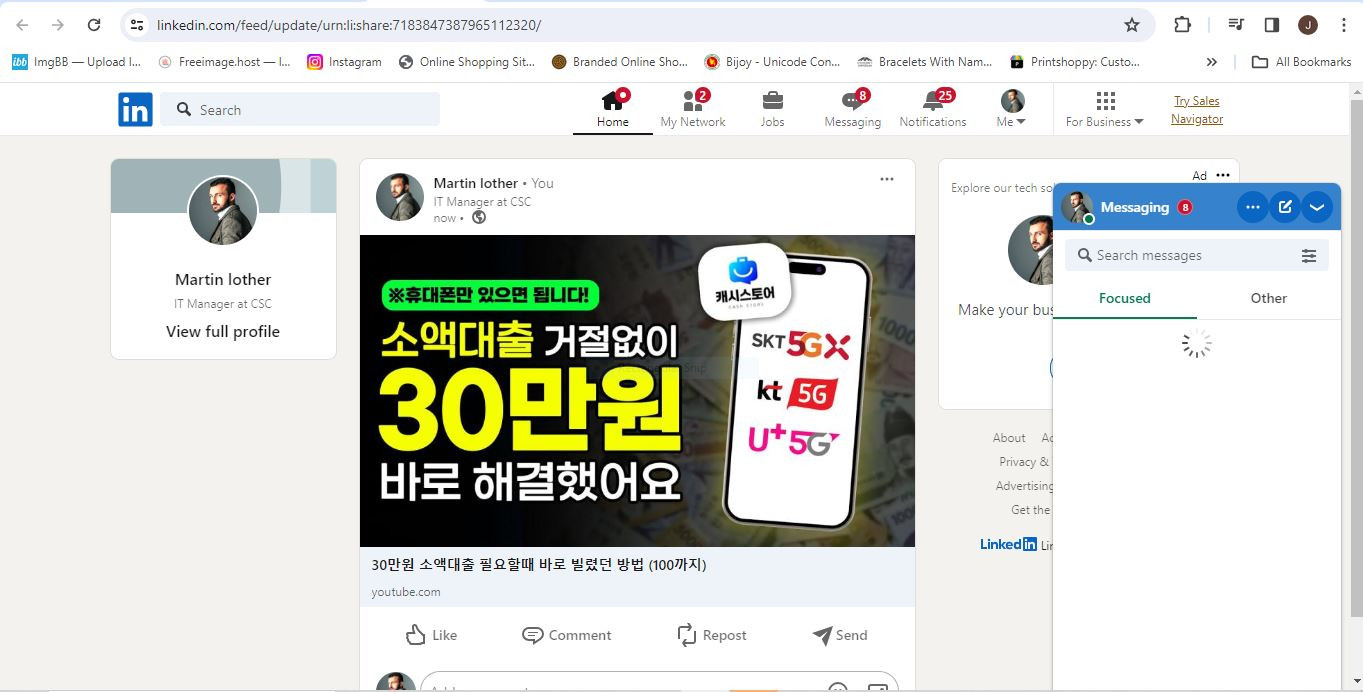Open the sidebar profile photo of Martin lother
The image size is (1363, 692).
pos(223,211)
